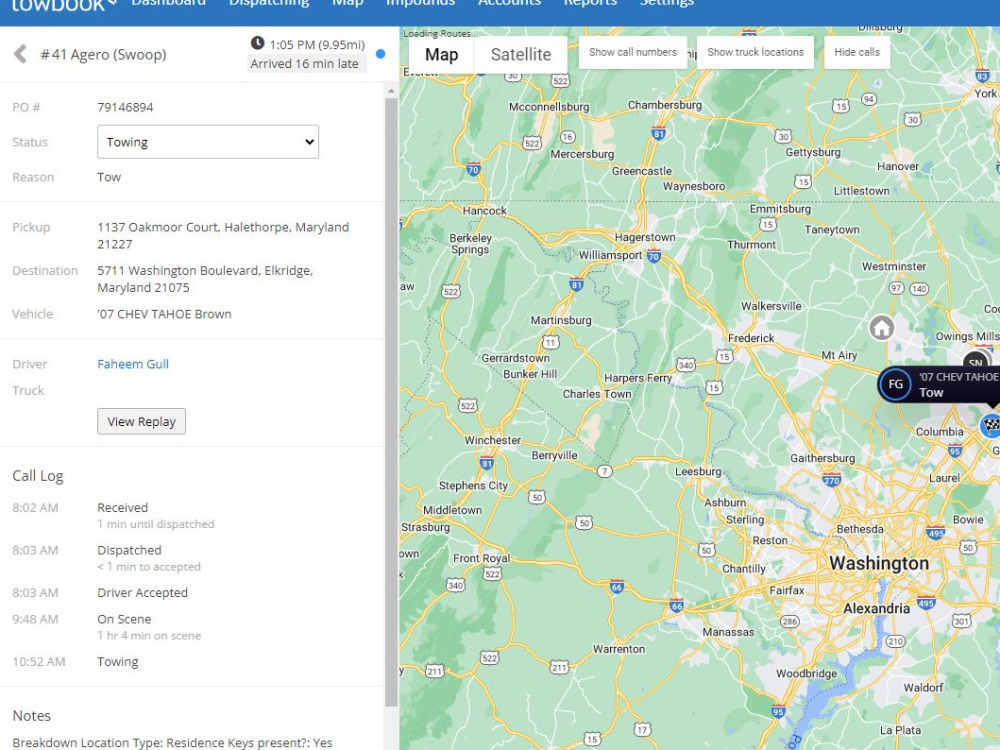The width and height of the screenshot is (1000, 750).
Task: Click the Washington city label on map
Action: click(879, 564)
